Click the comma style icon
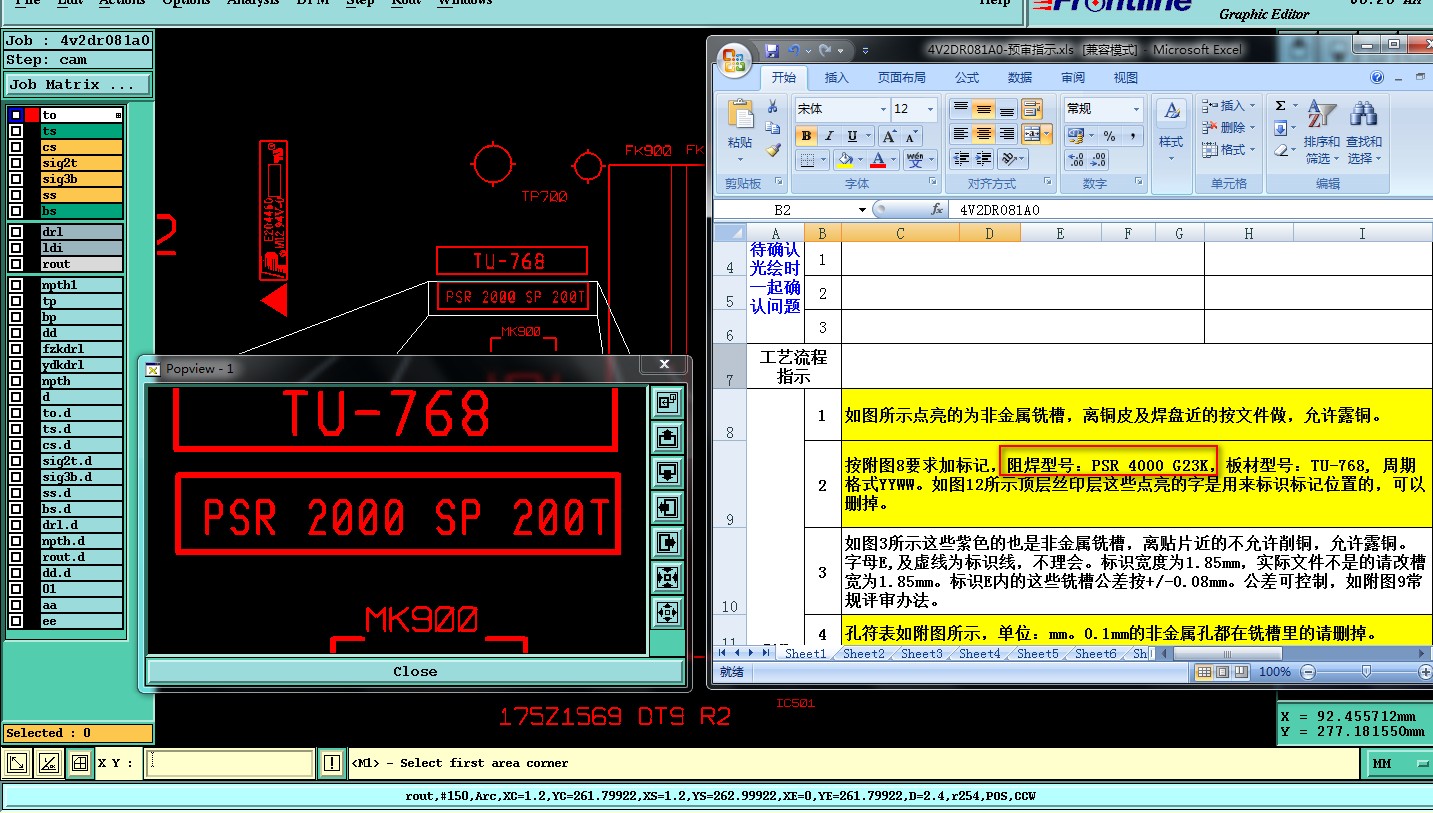 tap(1133, 135)
